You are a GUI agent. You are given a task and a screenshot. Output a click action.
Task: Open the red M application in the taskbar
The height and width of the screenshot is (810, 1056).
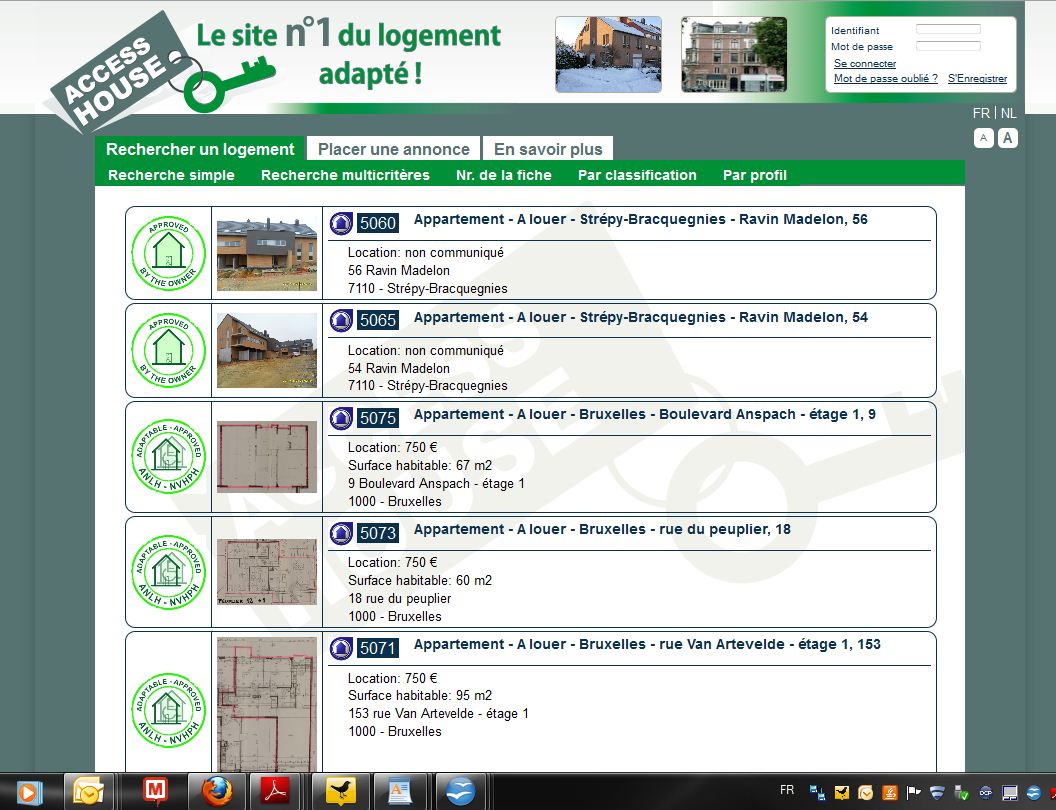(156, 791)
